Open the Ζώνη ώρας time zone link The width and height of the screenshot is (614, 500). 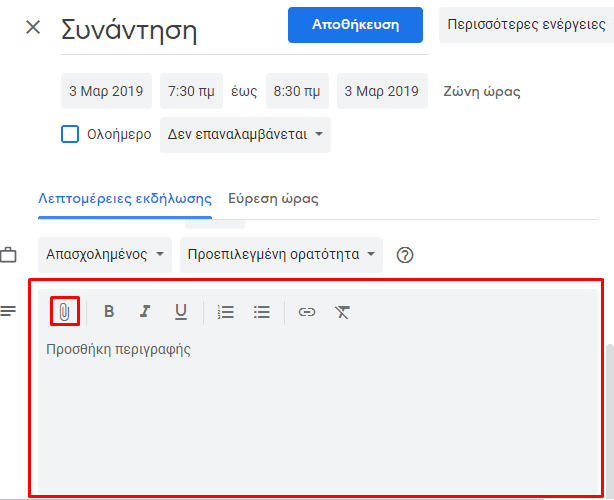tap(482, 91)
